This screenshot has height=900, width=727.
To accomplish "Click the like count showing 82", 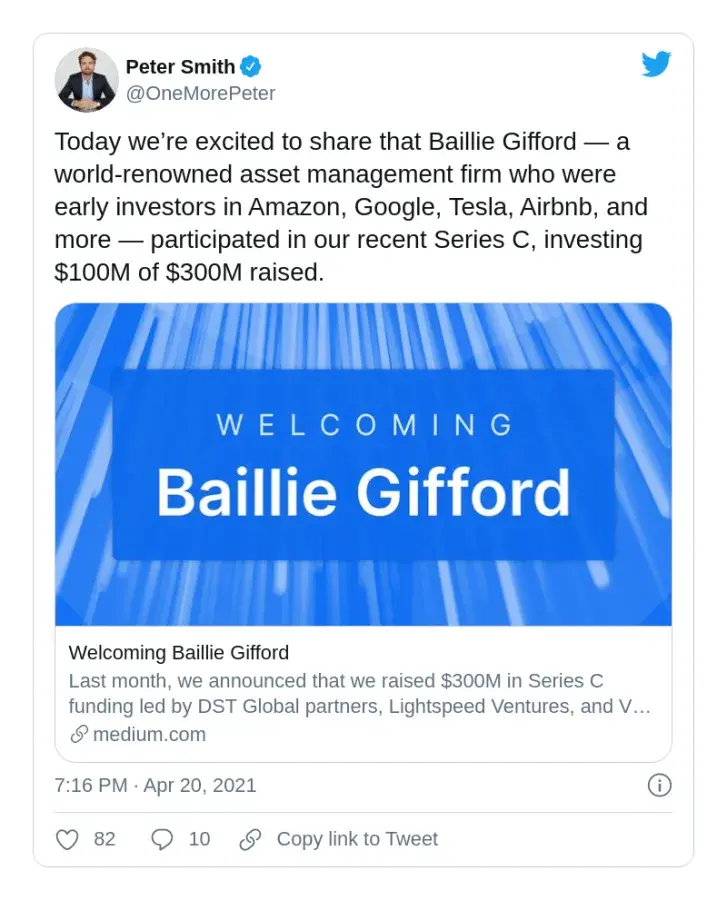I will click(x=103, y=839).
